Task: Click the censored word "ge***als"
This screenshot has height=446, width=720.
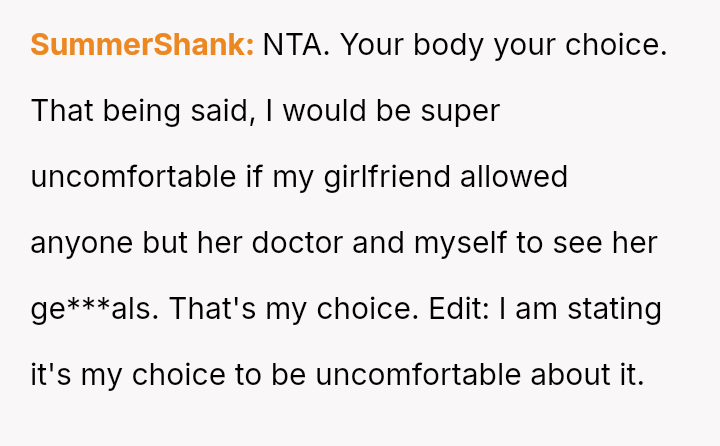Action: click(94, 309)
